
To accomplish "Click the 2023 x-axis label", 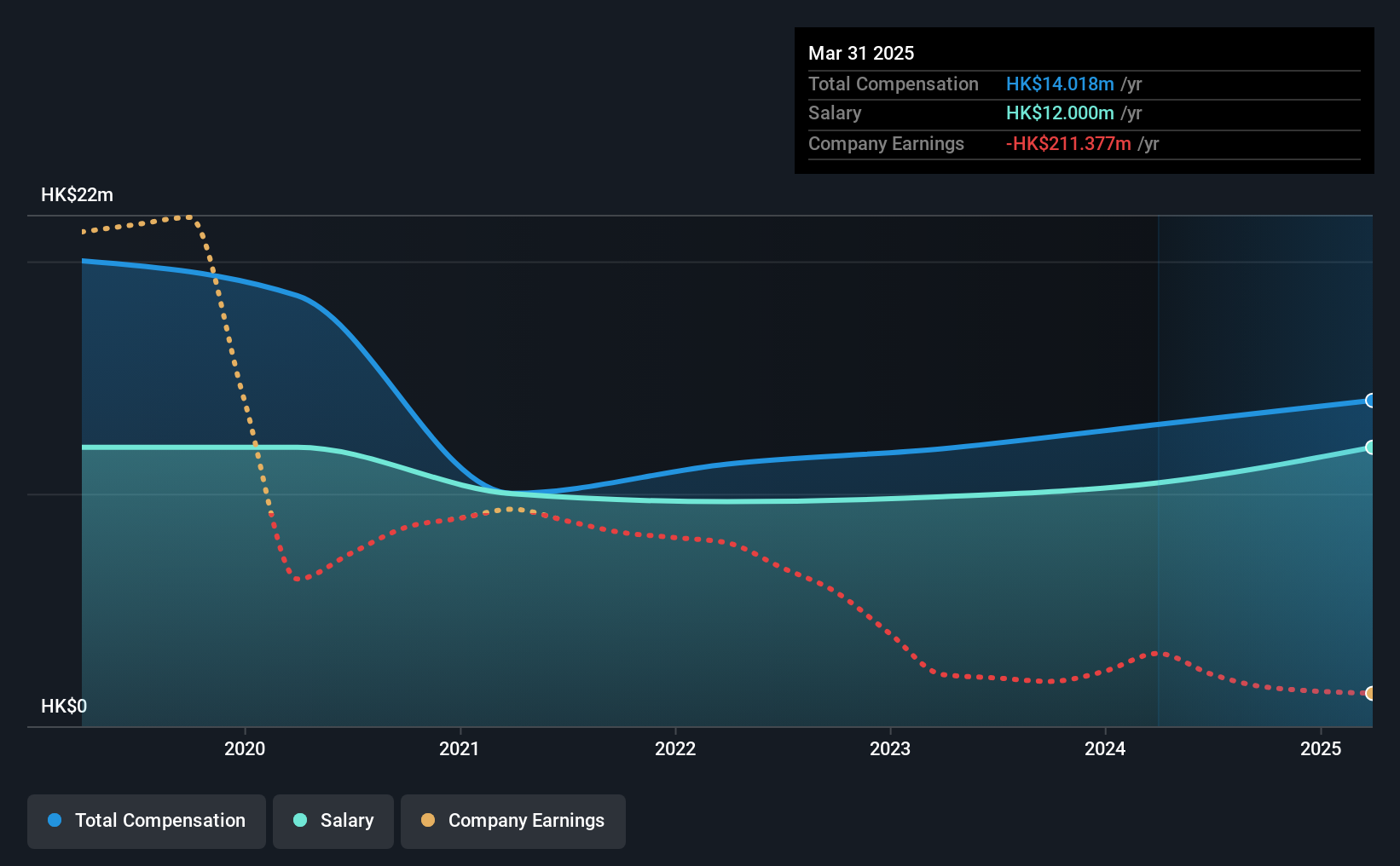I will pyautogui.click(x=890, y=749).
